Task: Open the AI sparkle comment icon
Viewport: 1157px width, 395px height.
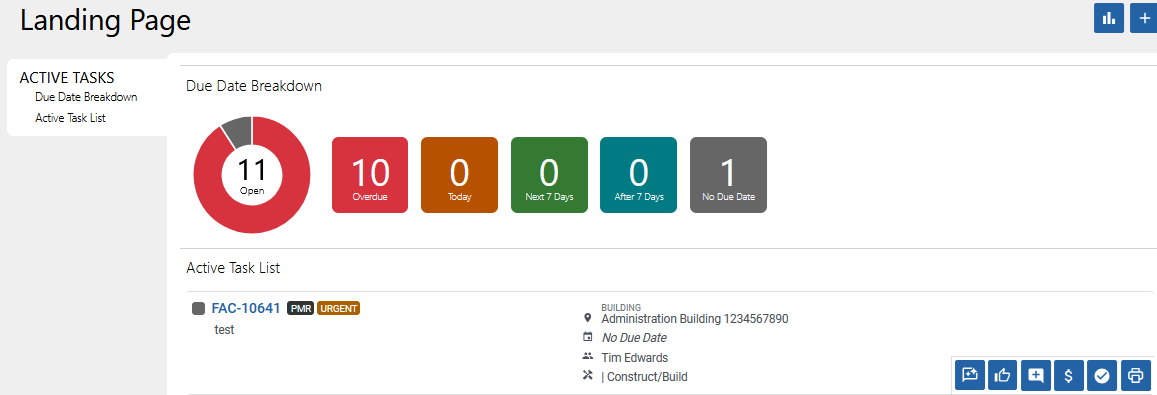Action: click(970, 375)
